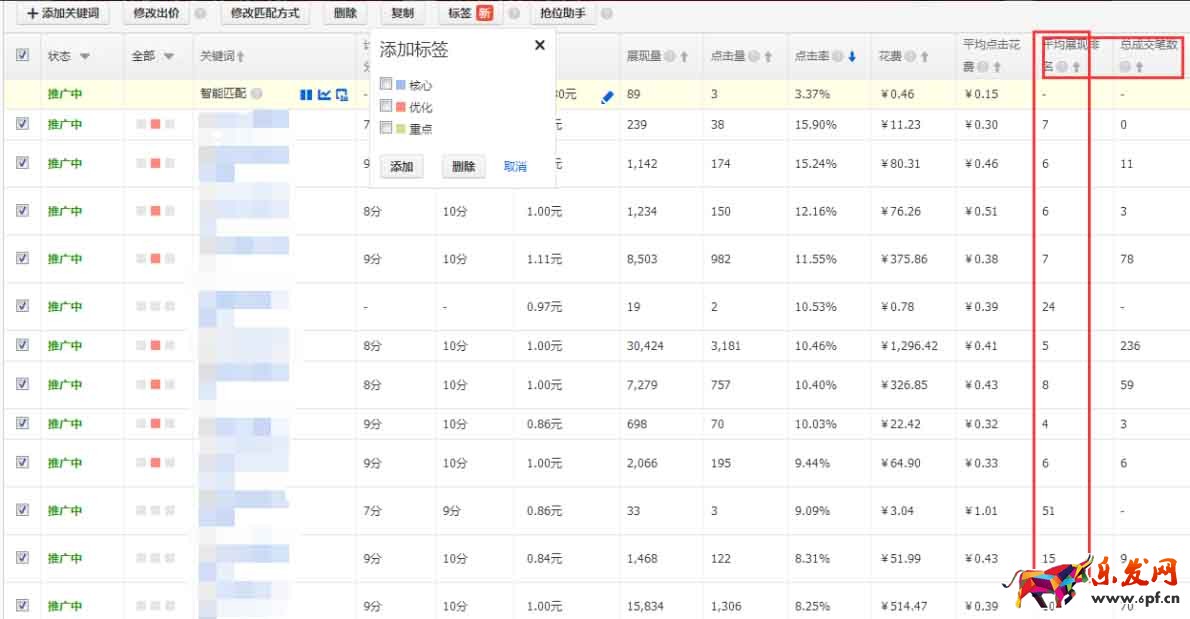Click the 抢位助手 toolbar button

[x=562, y=14]
